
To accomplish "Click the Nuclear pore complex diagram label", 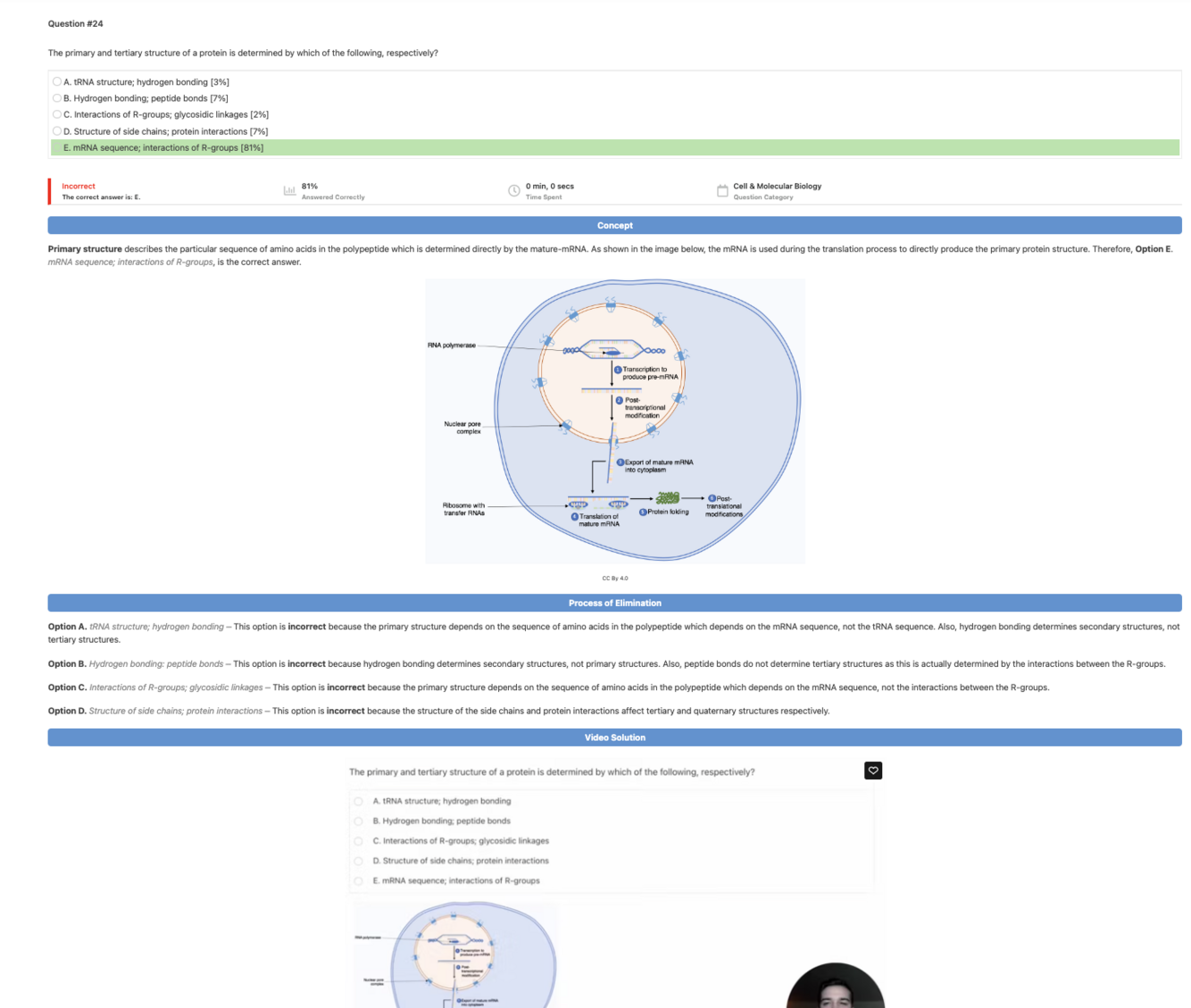I will 462,428.
